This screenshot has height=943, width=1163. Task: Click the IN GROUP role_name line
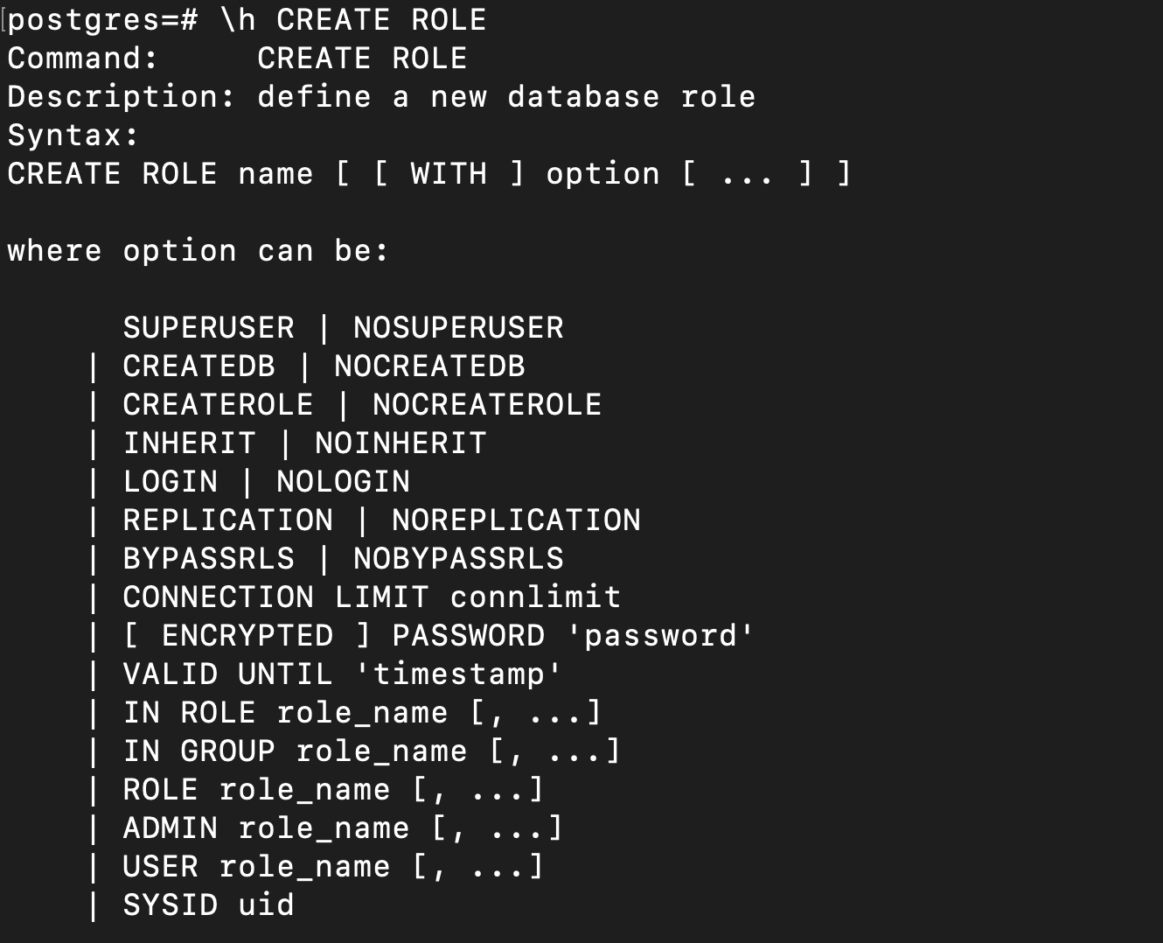click(x=372, y=752)
